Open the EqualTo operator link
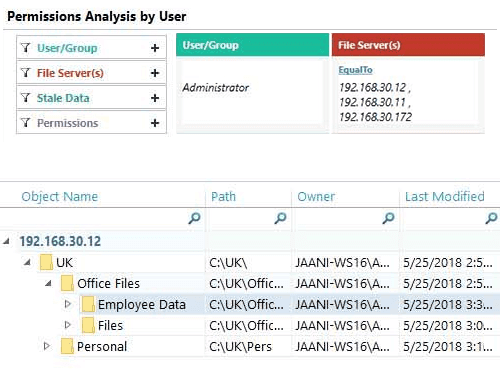 click(x=355, y=70)
